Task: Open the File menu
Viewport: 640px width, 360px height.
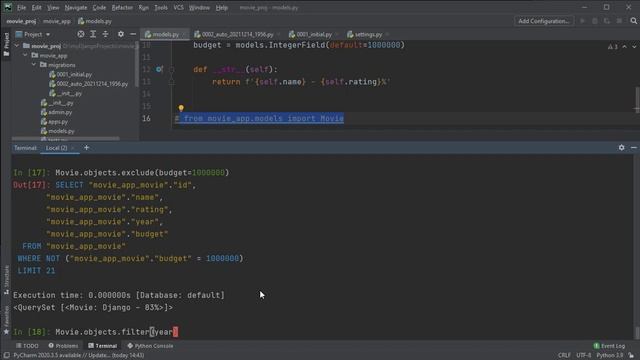Action: 21,8
